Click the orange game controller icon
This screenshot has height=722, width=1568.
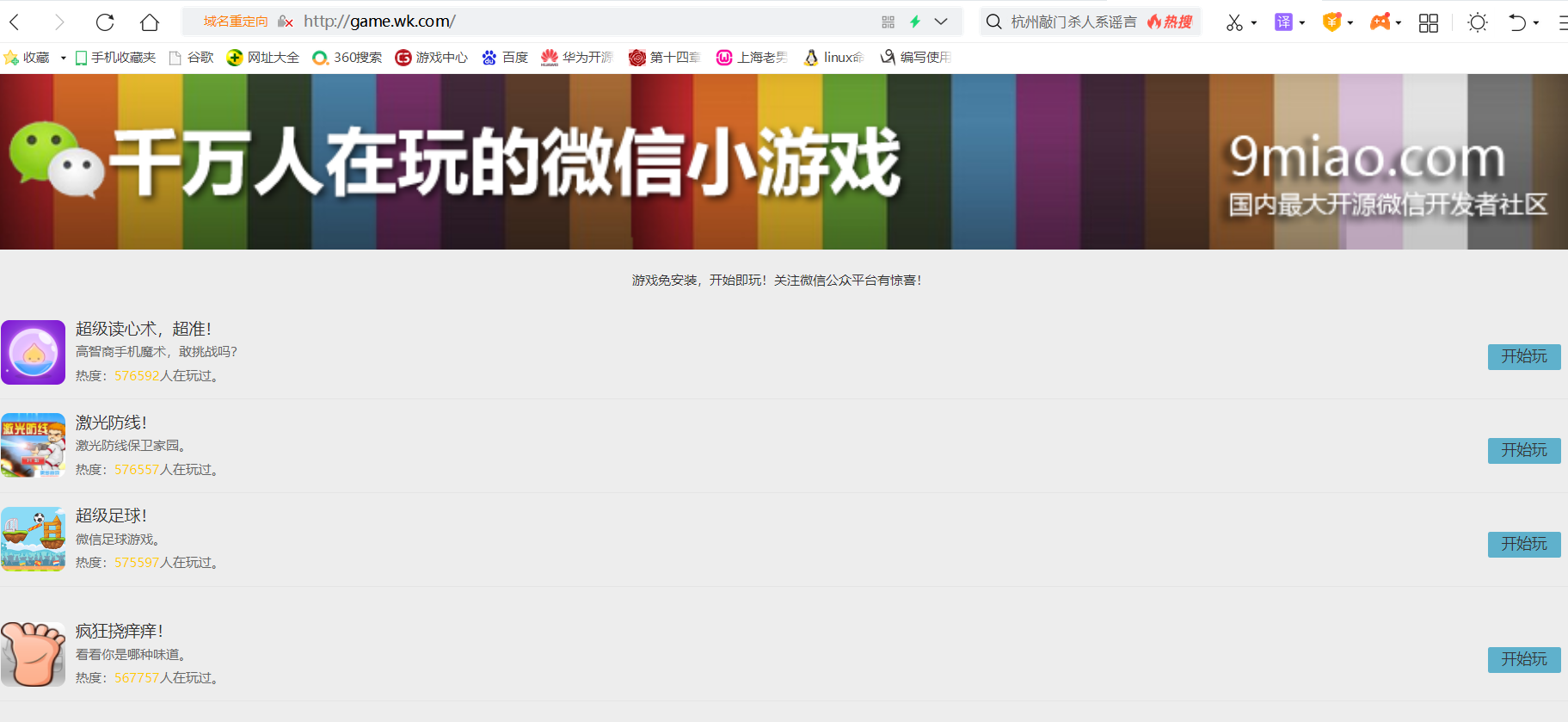1380,22
